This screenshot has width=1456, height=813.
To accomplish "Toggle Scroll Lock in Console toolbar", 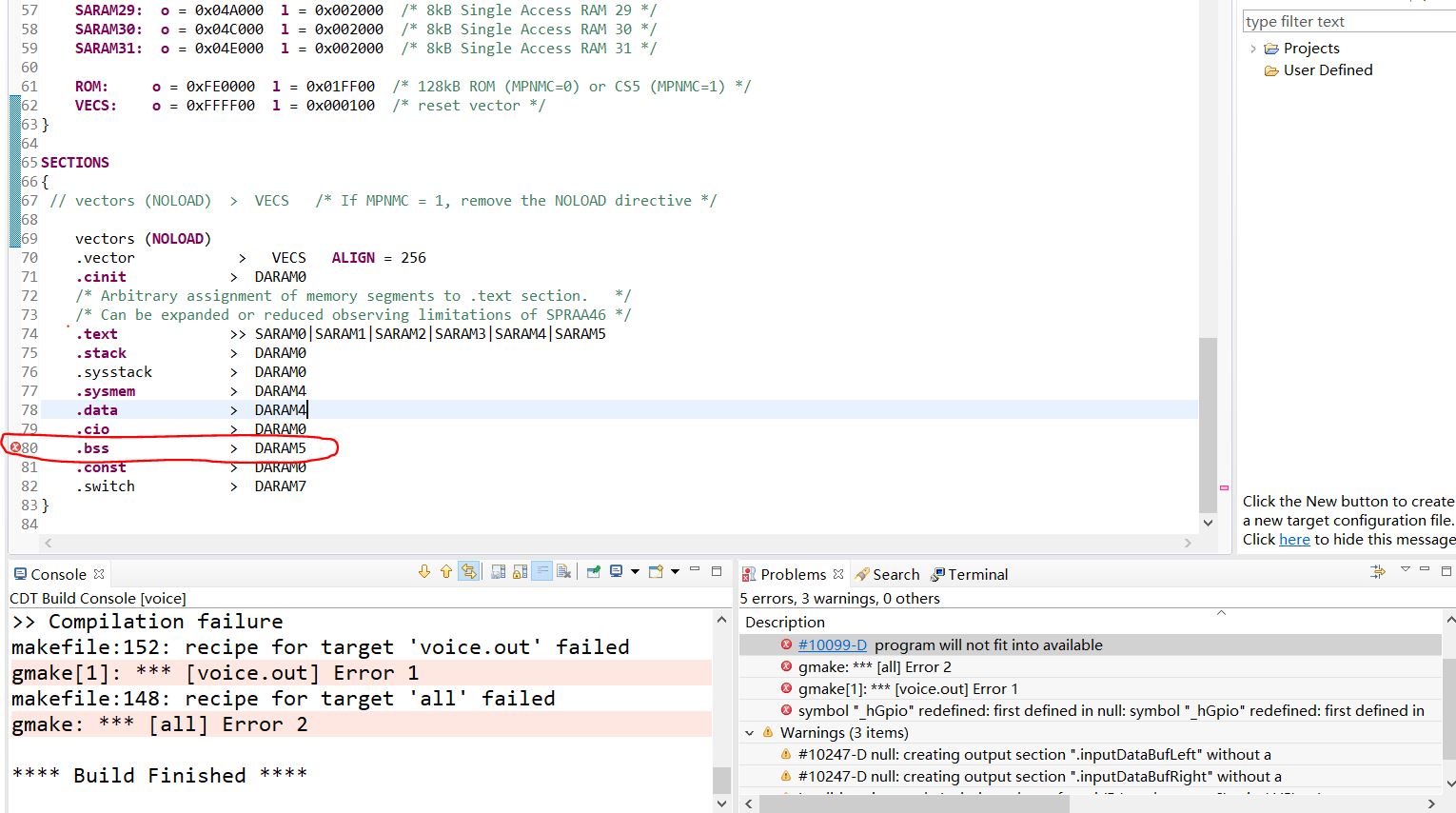I will pyautogui.click(x=520, y=571).
